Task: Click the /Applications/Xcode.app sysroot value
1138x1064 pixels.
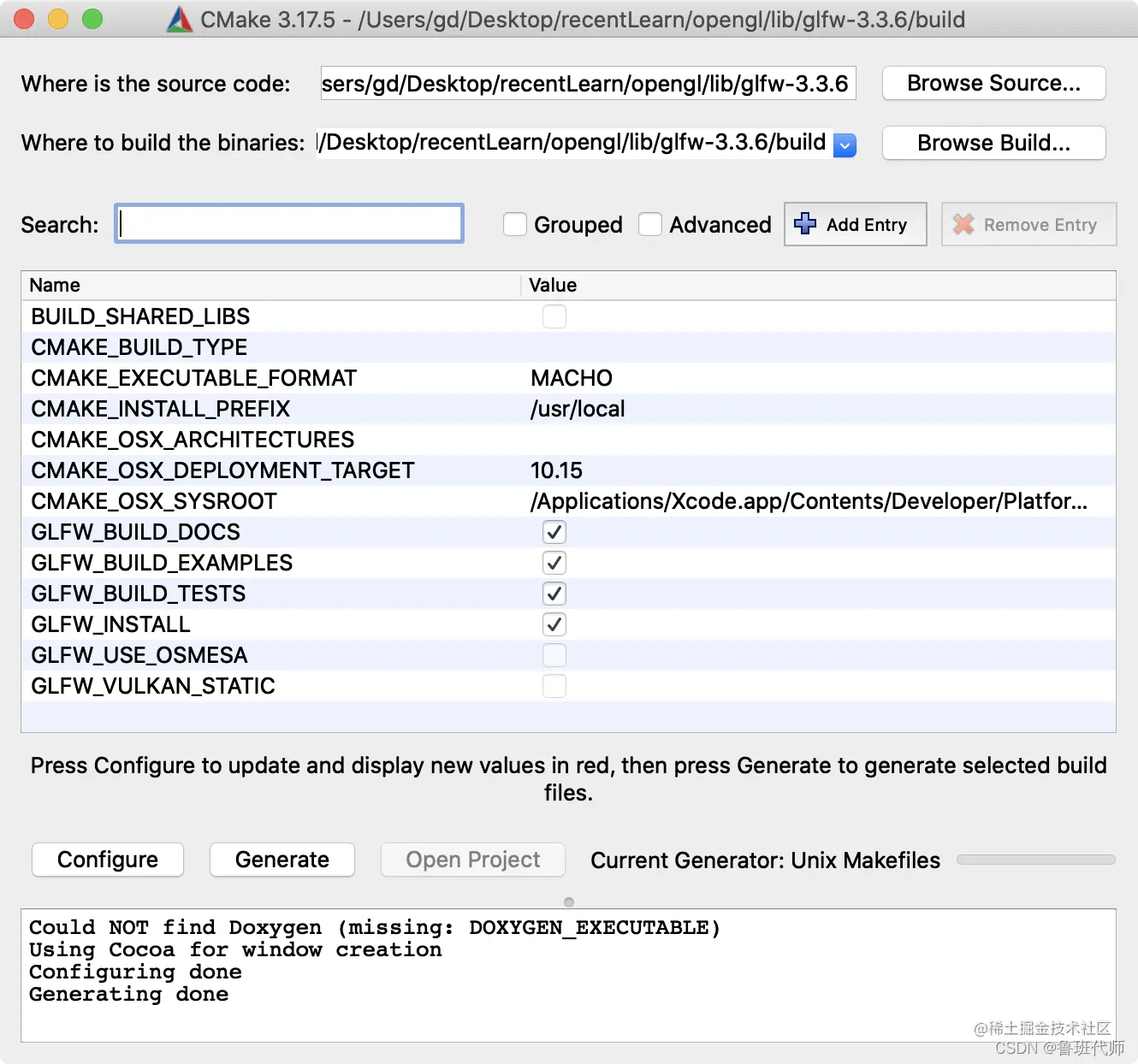Action: coord(809,501)
